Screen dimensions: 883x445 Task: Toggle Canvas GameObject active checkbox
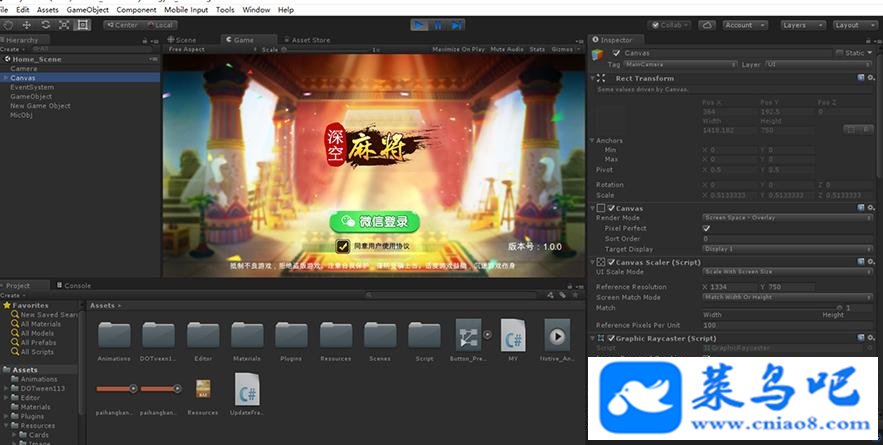[616, 53]
